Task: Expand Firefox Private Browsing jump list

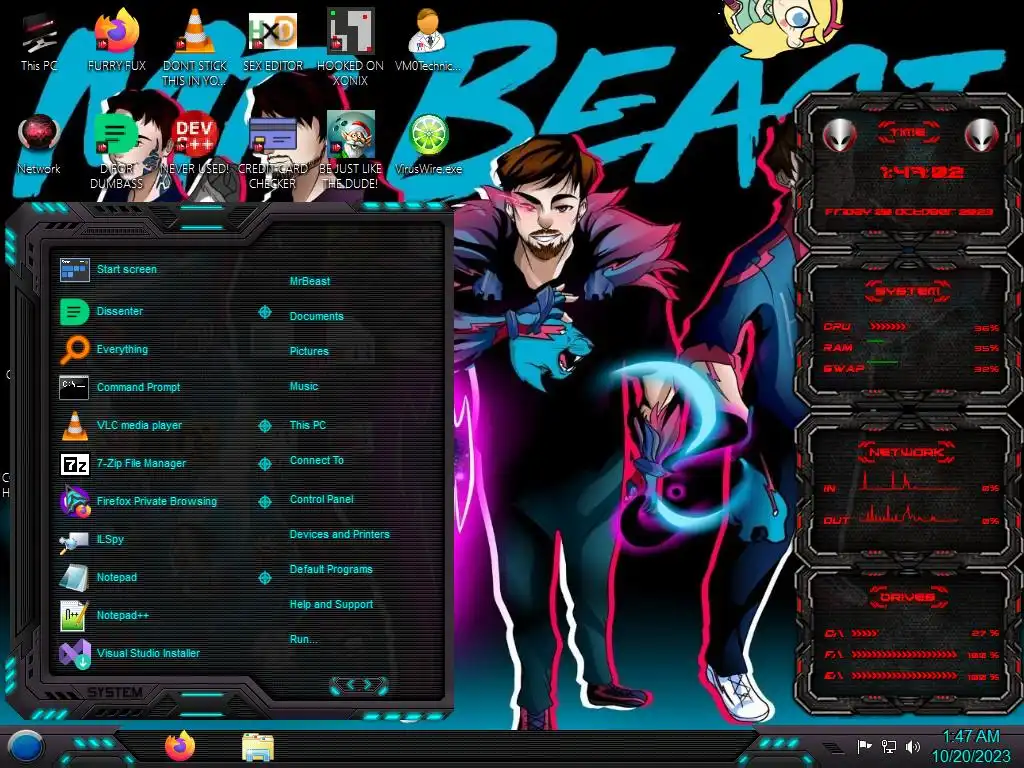Action: 264,502
